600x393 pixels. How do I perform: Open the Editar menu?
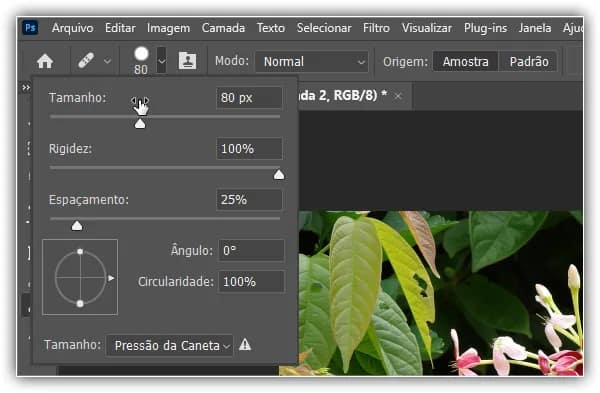pos(120,28)
